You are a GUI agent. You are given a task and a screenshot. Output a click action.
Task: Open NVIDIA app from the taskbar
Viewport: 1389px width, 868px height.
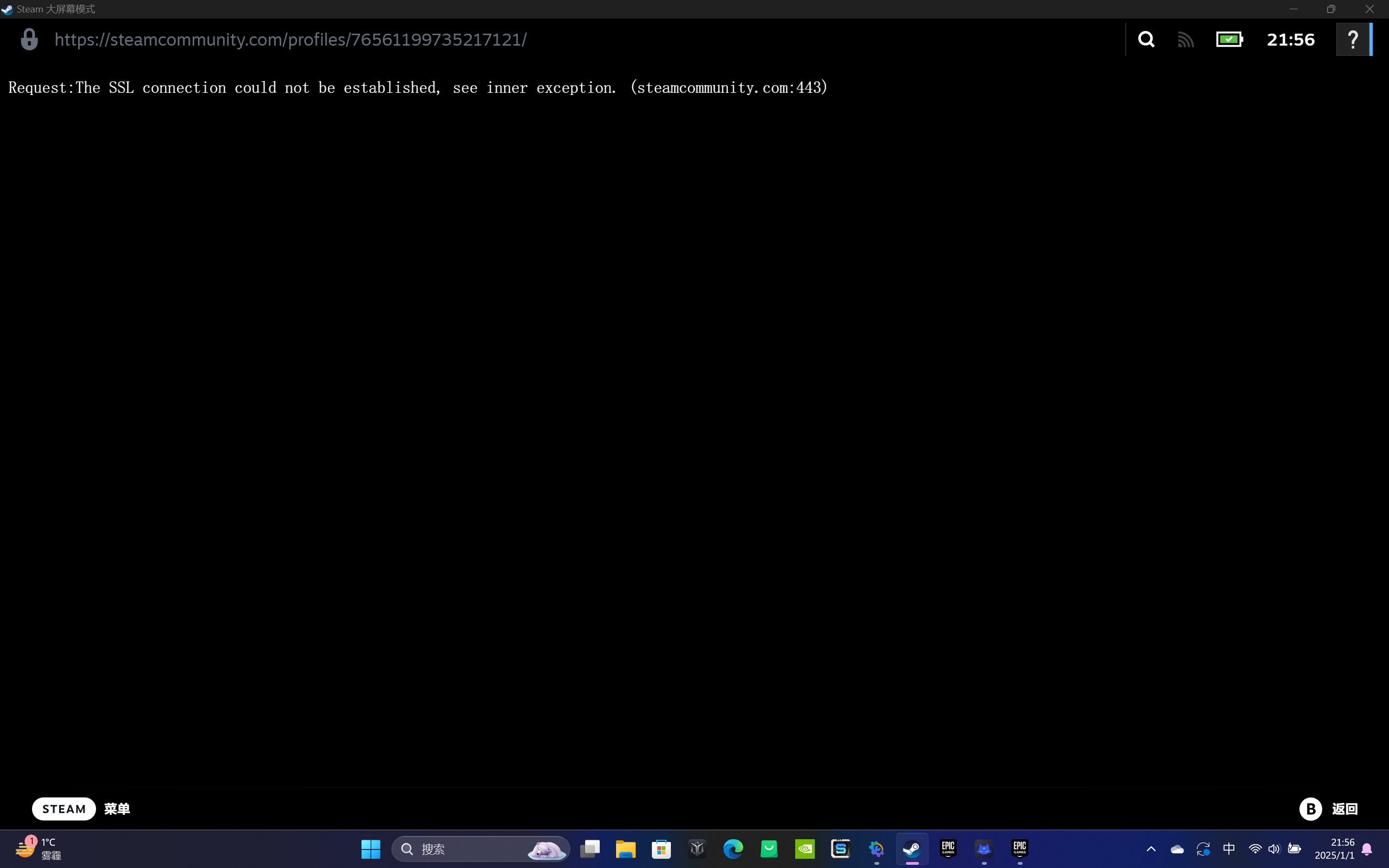click(x=805, y=848)
